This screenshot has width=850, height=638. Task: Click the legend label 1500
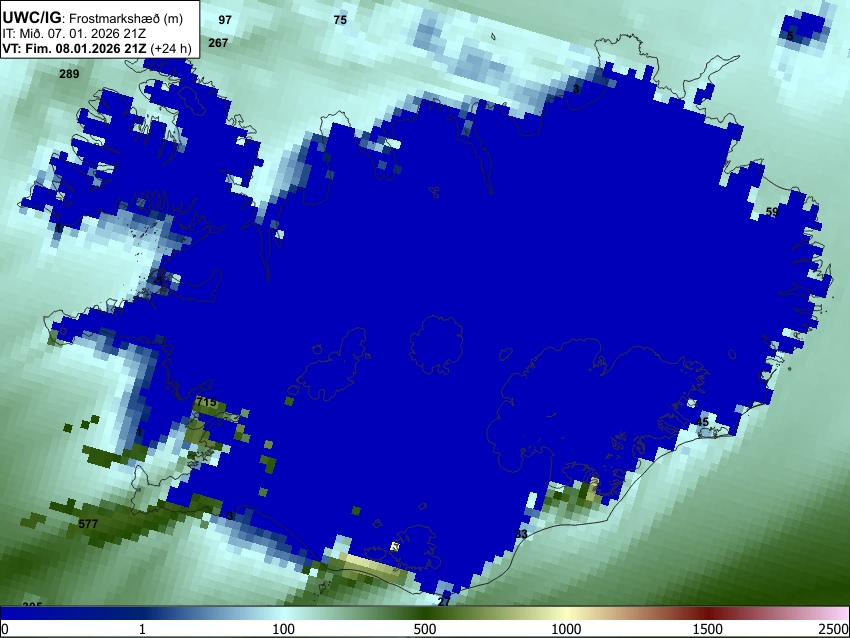(x=707, y=629)
